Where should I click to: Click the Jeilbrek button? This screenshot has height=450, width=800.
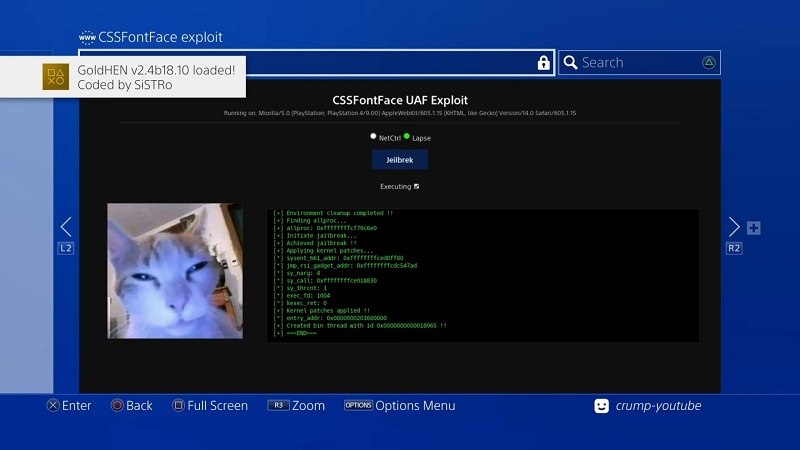[399, 160]
